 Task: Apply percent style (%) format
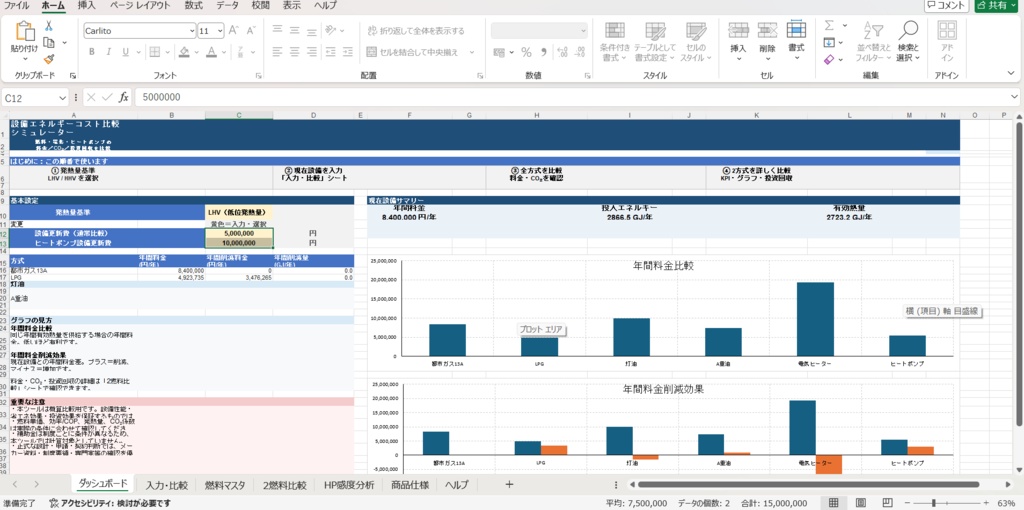(x=526, y=52)
